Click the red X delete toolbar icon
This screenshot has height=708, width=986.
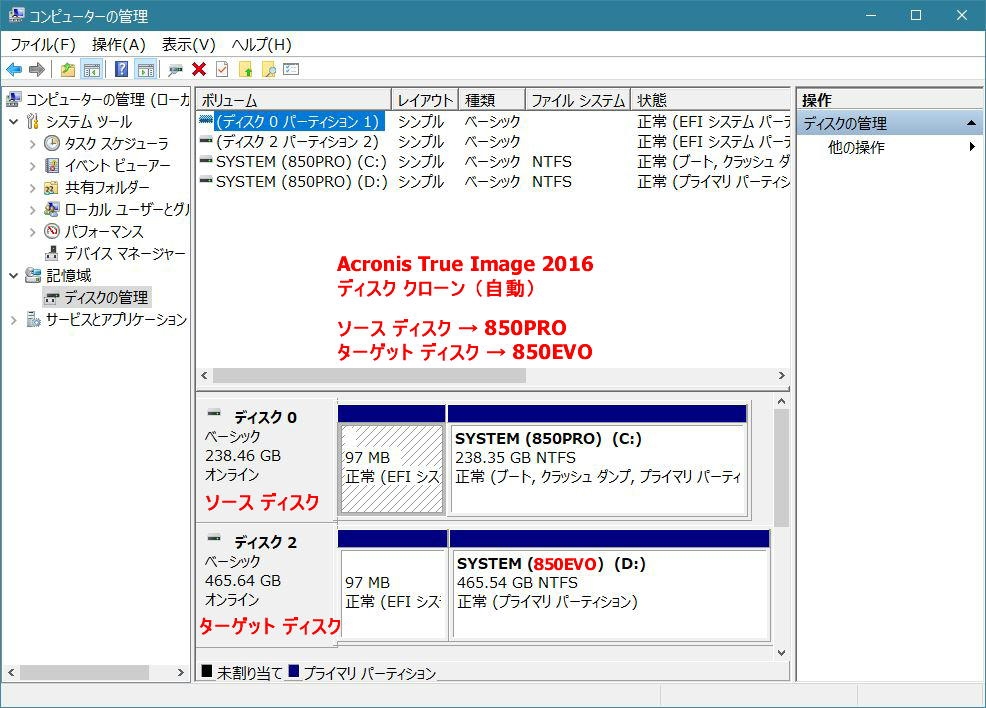[199, 69]
